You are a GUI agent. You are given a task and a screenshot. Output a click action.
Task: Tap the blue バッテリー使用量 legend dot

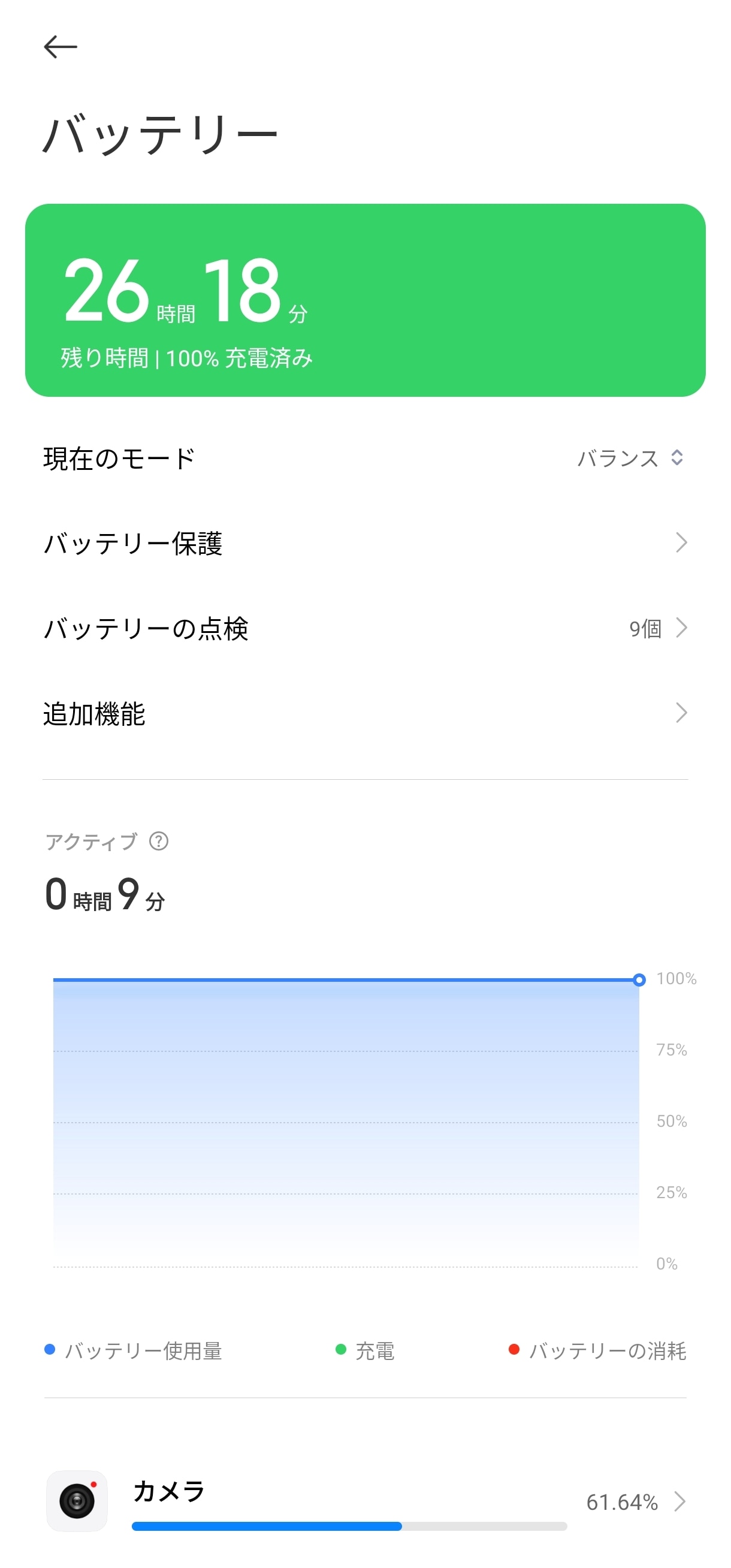coord(50,1349)
